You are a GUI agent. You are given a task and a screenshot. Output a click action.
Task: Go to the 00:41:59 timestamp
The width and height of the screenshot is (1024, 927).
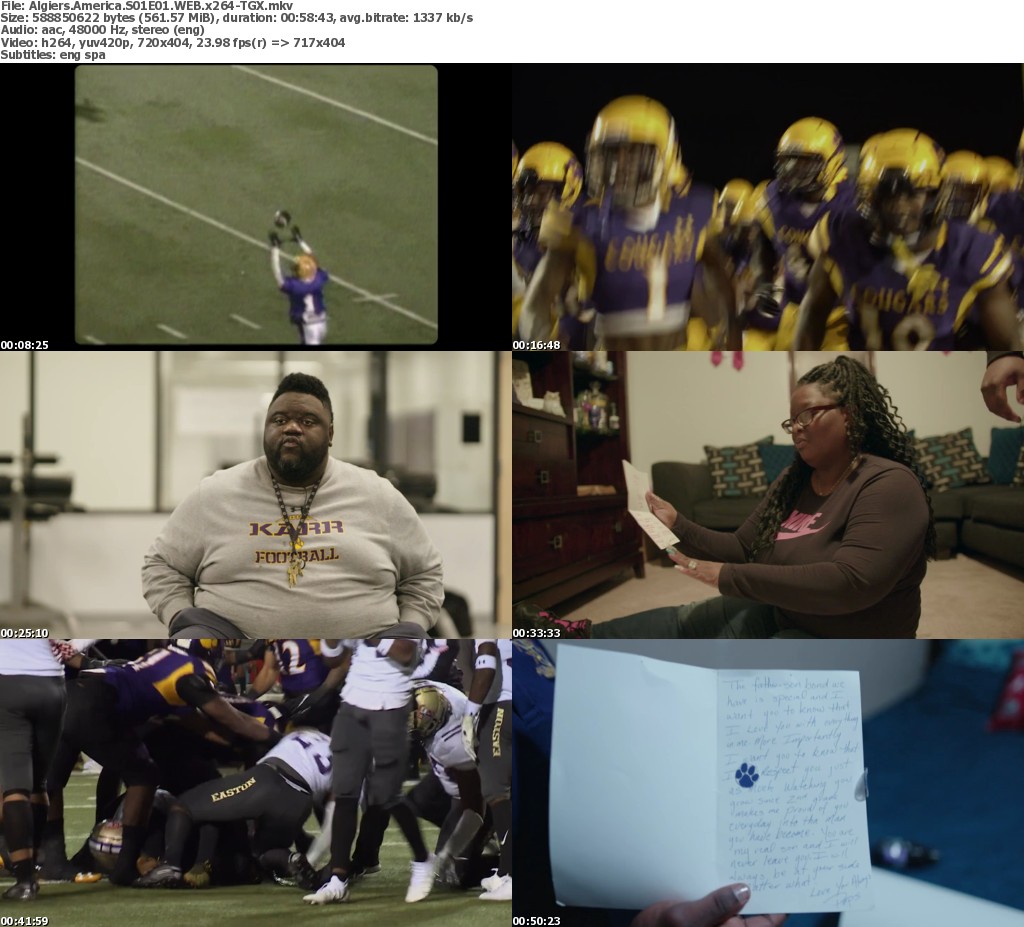point(25,920)
